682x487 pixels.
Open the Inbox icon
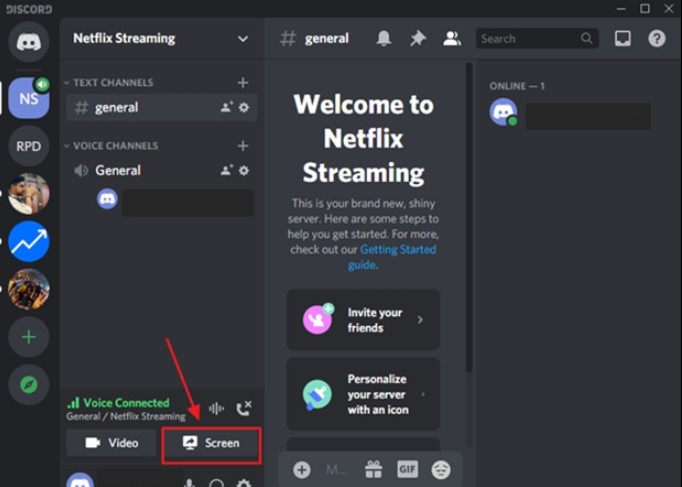pos(622,39)
